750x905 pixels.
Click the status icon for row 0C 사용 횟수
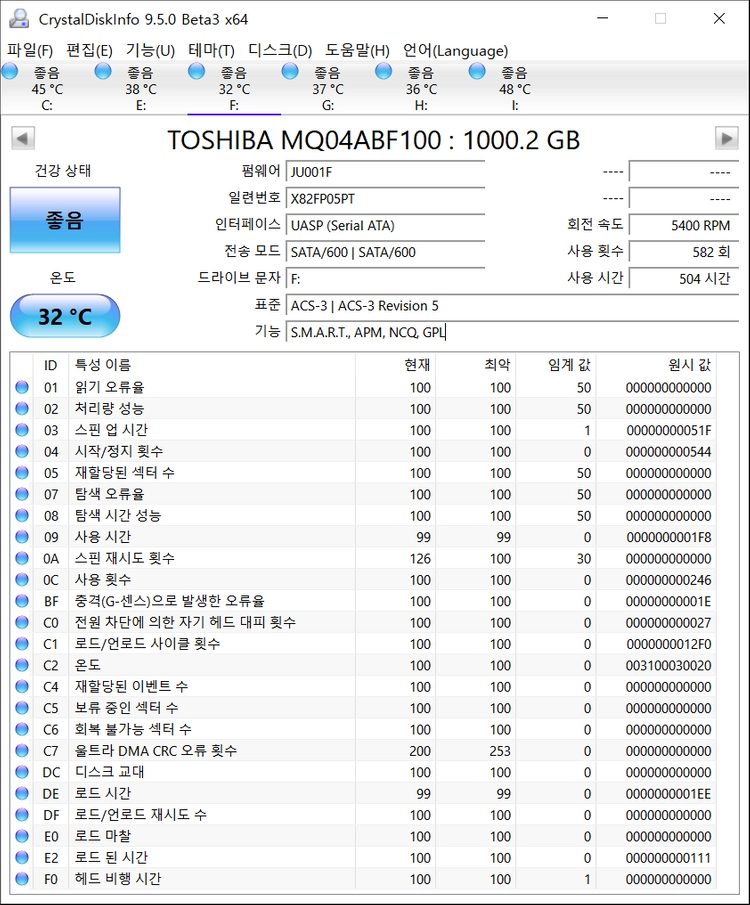pos(22,579)
